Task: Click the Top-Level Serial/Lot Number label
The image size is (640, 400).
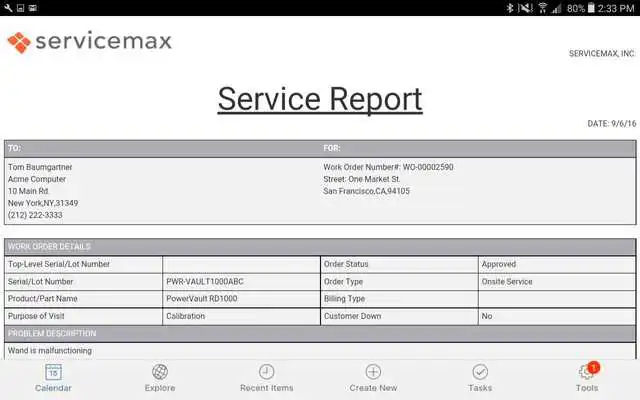Action: pyautogui.click(x=59, y=264)
